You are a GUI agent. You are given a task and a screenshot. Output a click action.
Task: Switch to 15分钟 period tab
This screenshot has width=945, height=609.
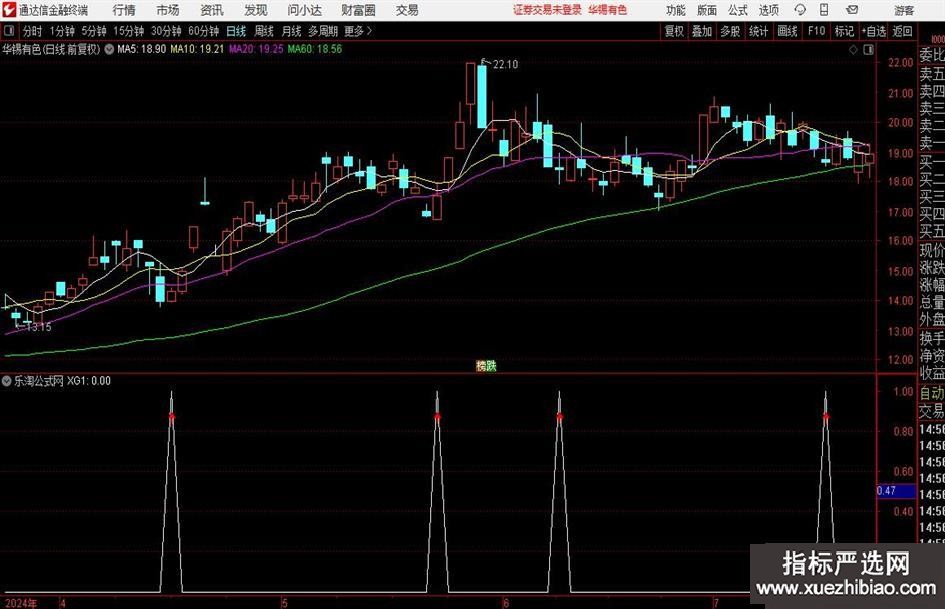tap(128, 31)
